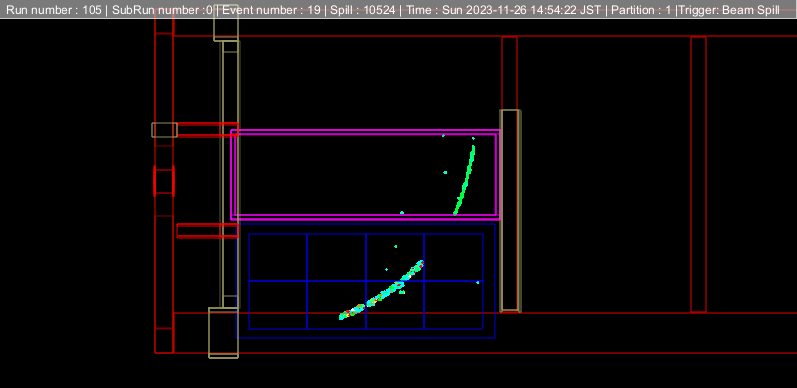
Task: Click the small tan box left of magenta detector
Action: pos(164,130)
